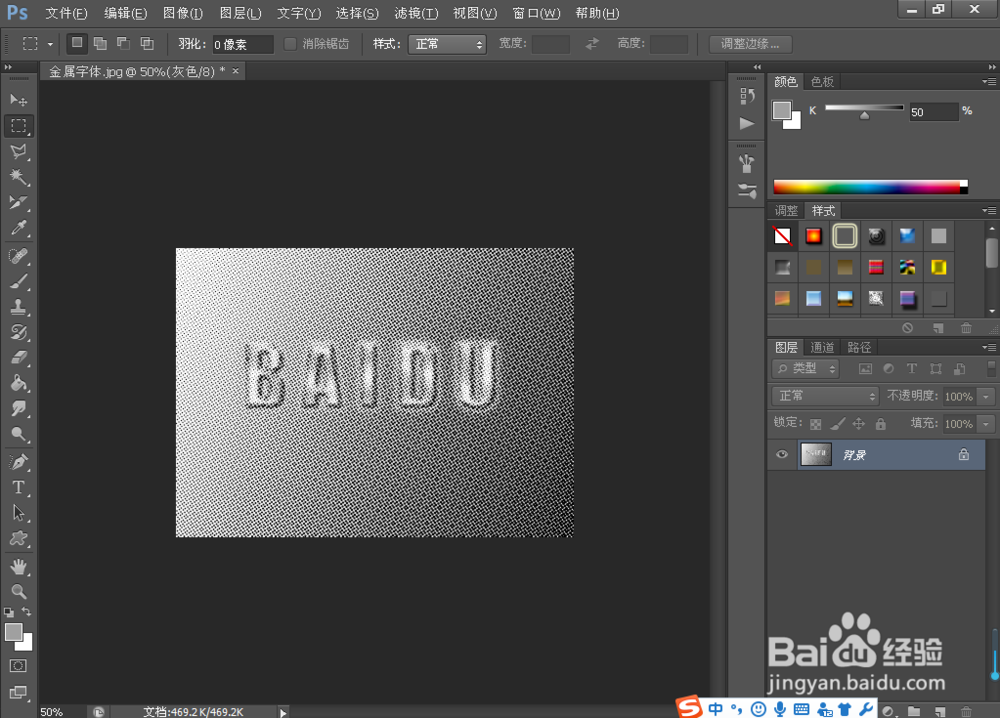Viewport: 1000px width, 718px height.
Task: Select the Eyedropper tool
Action: [x=18, y=228]
